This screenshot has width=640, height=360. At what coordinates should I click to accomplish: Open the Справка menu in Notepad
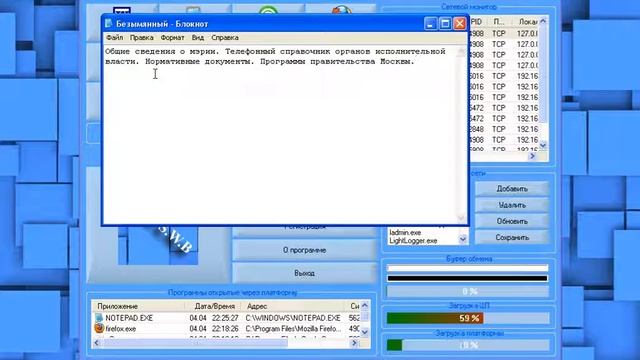pyautogui.click(x=225, y=38)
